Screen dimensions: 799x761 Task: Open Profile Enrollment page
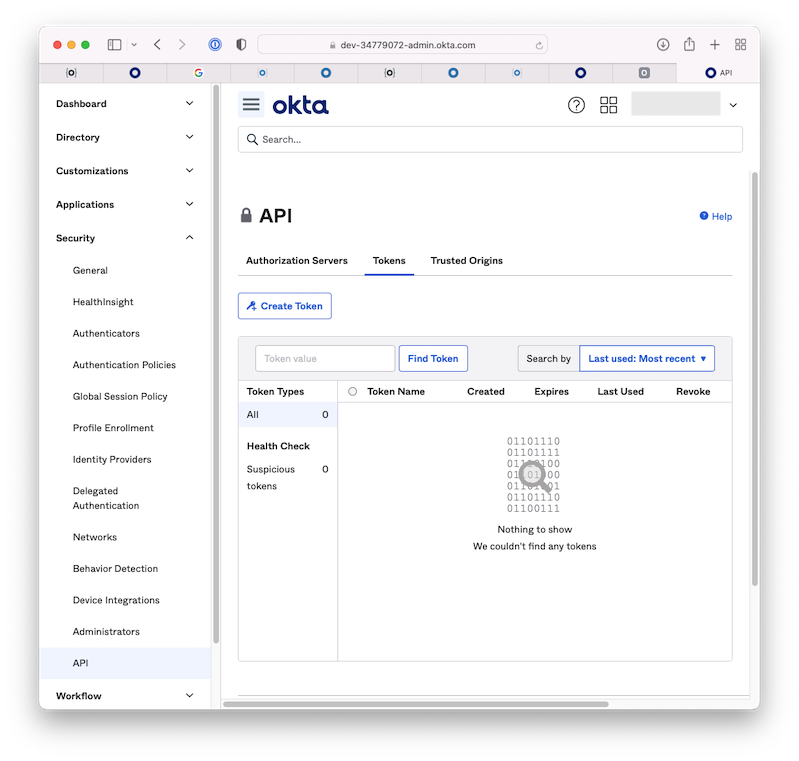coord(113,428)
